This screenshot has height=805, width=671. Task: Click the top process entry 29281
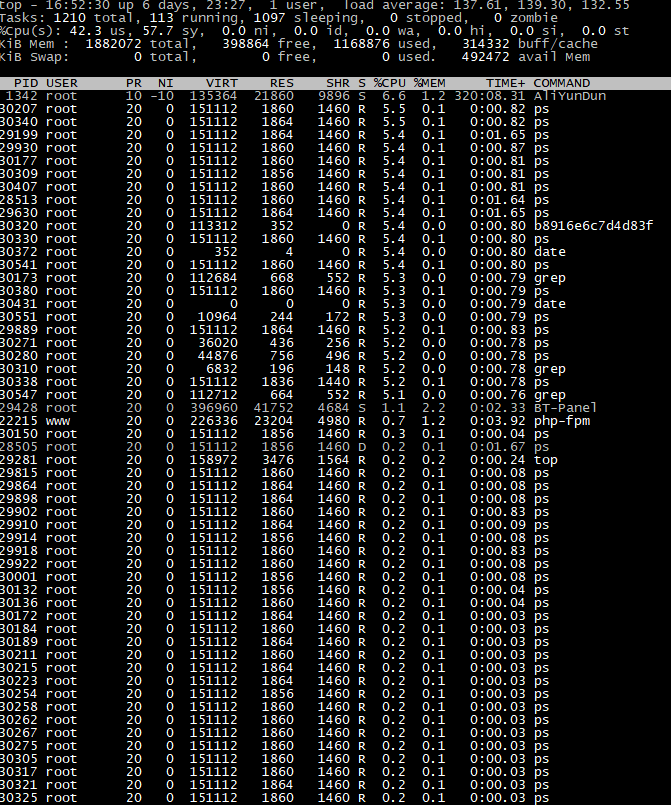click(335, 460)
